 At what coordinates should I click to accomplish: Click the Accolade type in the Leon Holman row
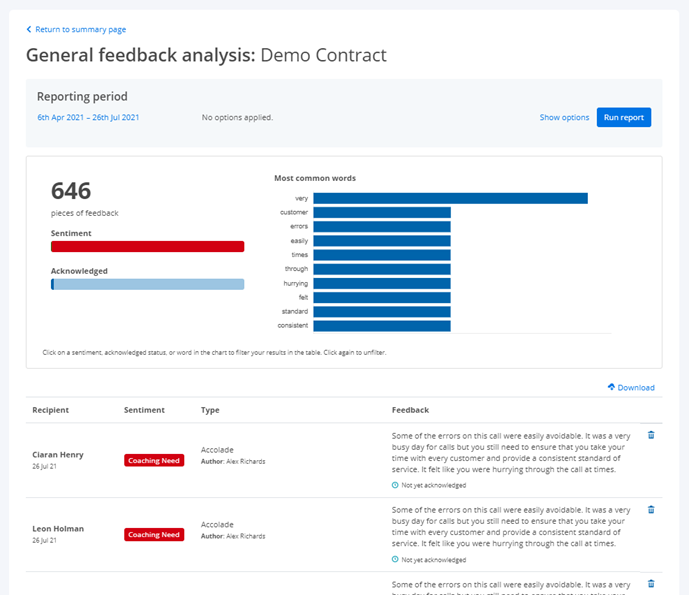click(x=217, y=525)
